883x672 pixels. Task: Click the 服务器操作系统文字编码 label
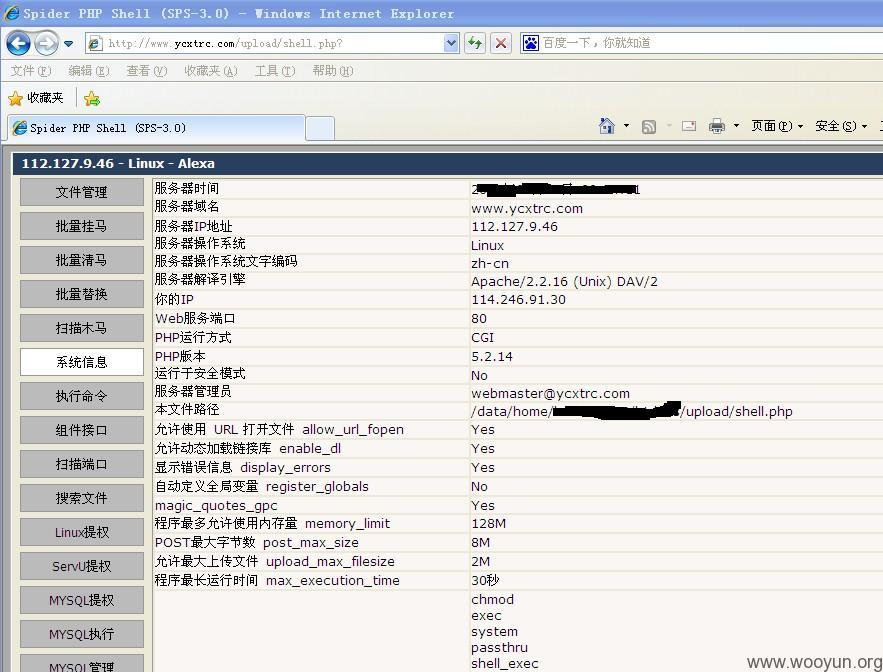point(226,261)
